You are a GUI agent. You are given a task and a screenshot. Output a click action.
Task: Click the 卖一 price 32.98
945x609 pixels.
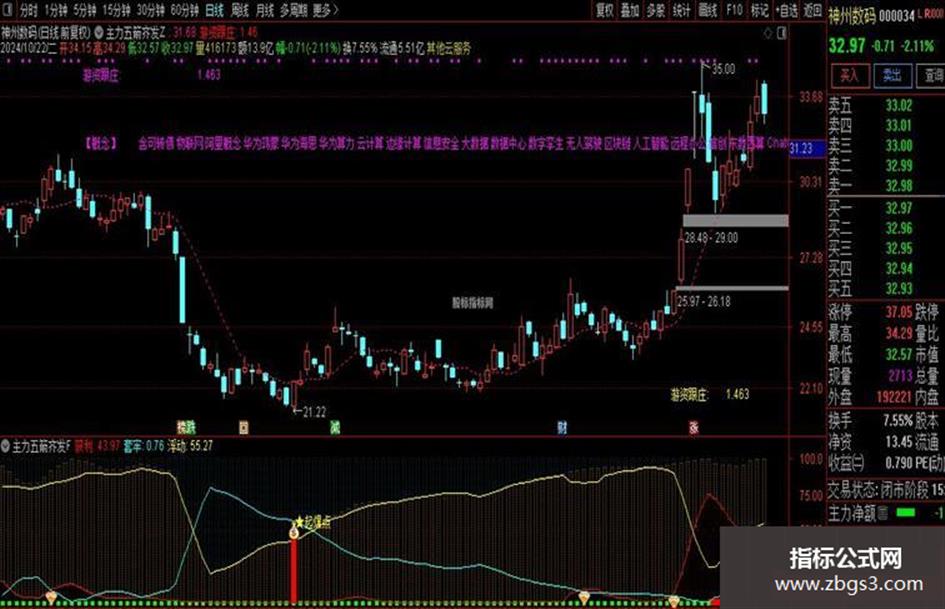point(899,186)
